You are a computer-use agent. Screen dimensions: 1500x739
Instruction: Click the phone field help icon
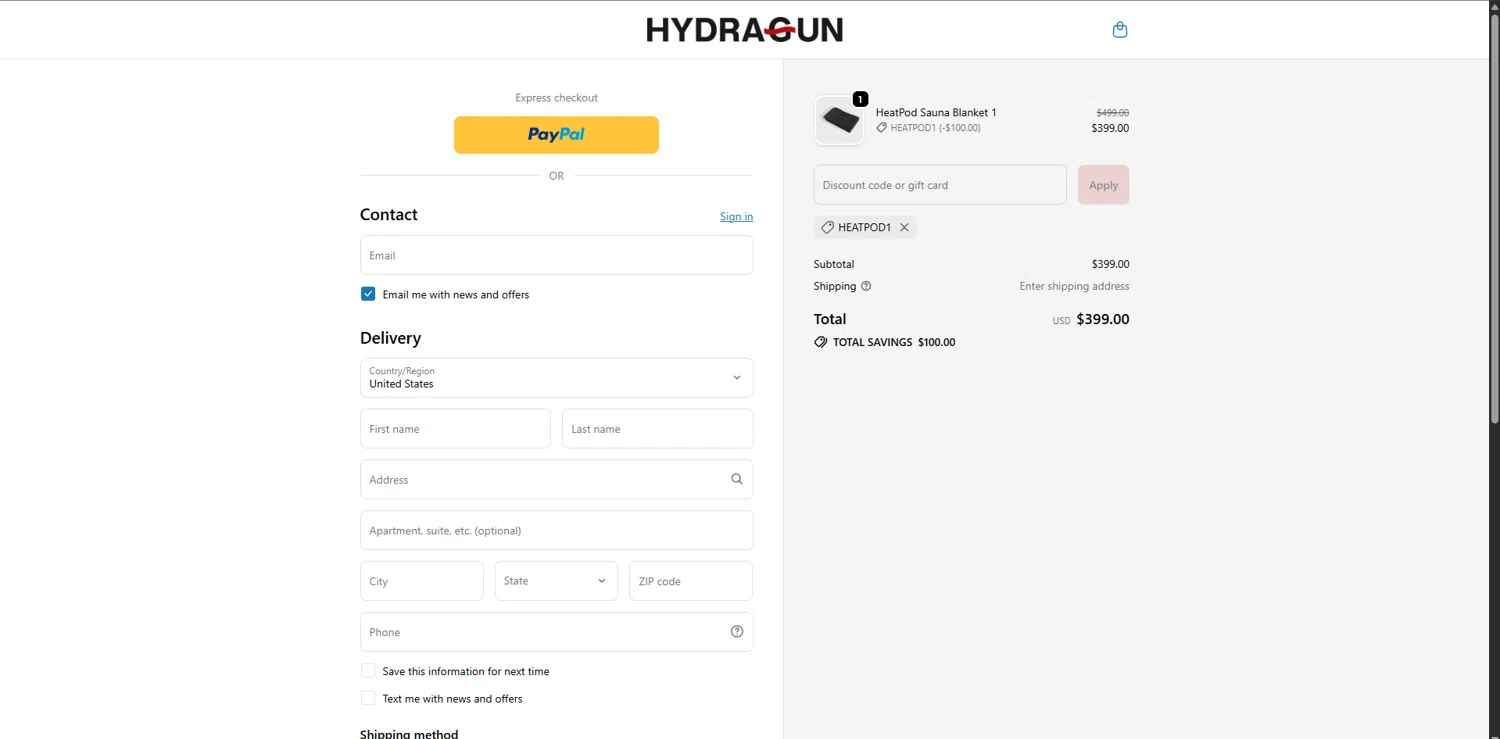pos(737,631)
